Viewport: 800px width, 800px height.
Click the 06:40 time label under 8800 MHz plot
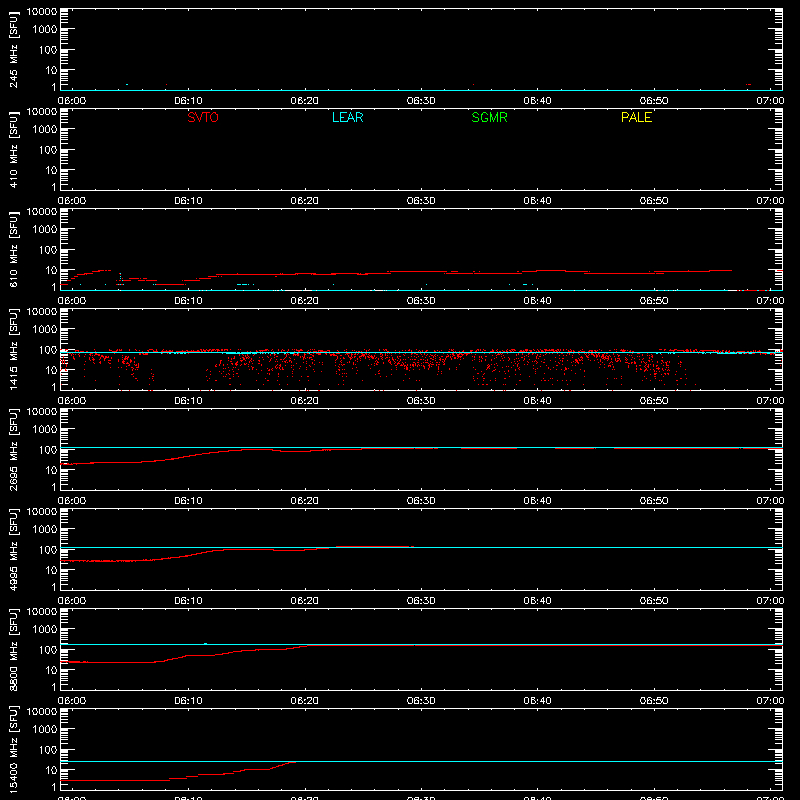[x=537, y=701]
